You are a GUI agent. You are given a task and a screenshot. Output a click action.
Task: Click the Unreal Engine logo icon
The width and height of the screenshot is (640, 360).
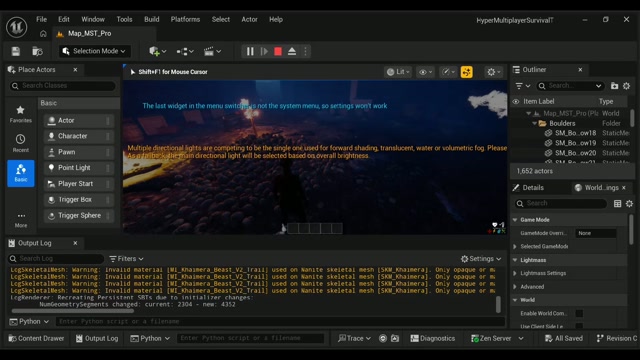(x=17, y=27)
